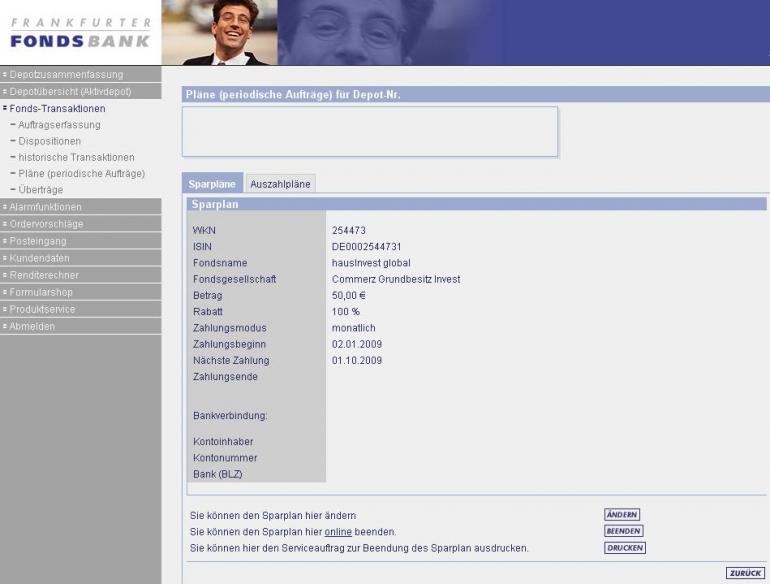Click the Kontoinhaber label
Image resolution: width=770 pixels, height=584 pixels.
(x=223, y=442)
